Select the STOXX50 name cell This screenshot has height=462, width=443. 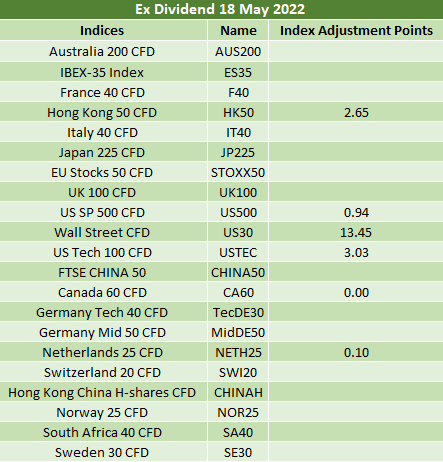pyautogui.click(x=238, y=173)
